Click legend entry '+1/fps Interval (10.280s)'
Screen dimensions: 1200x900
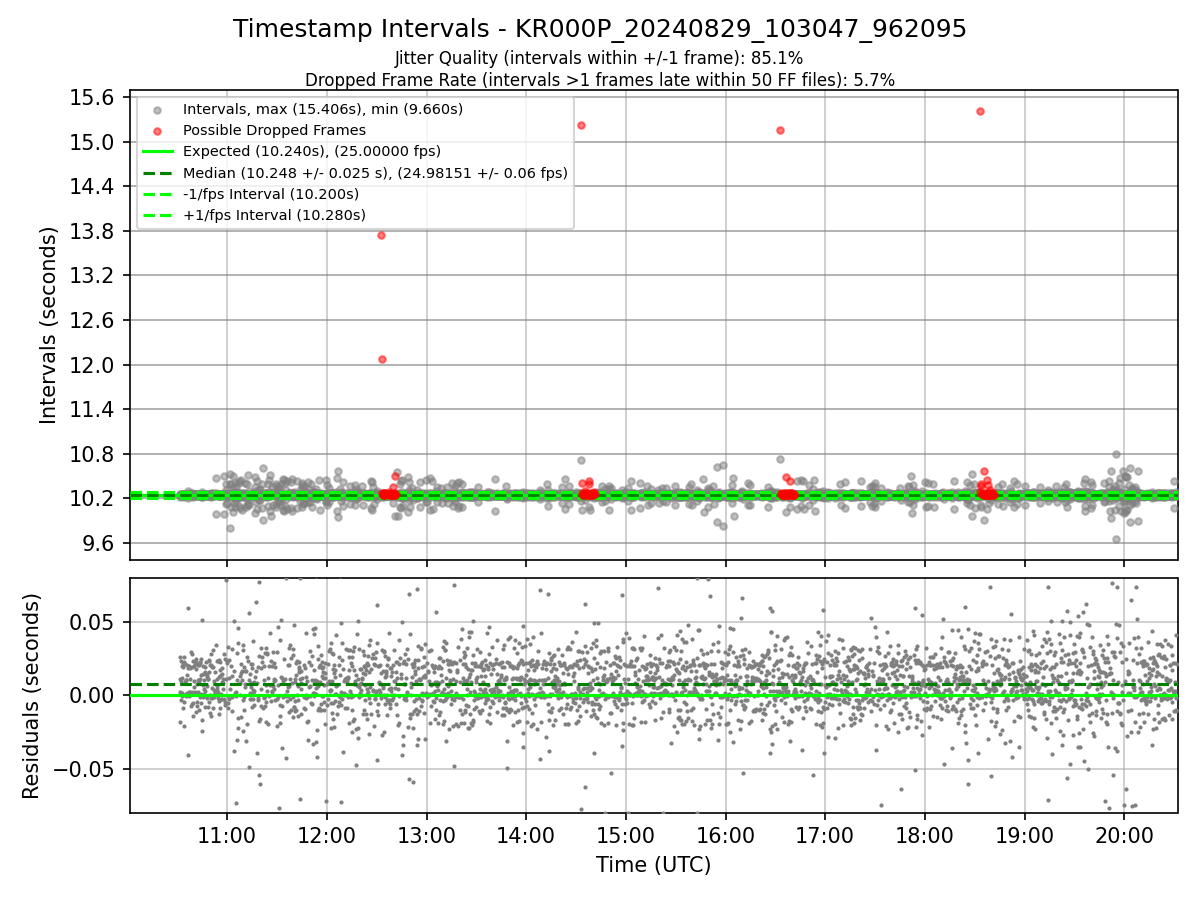[274, 215]
